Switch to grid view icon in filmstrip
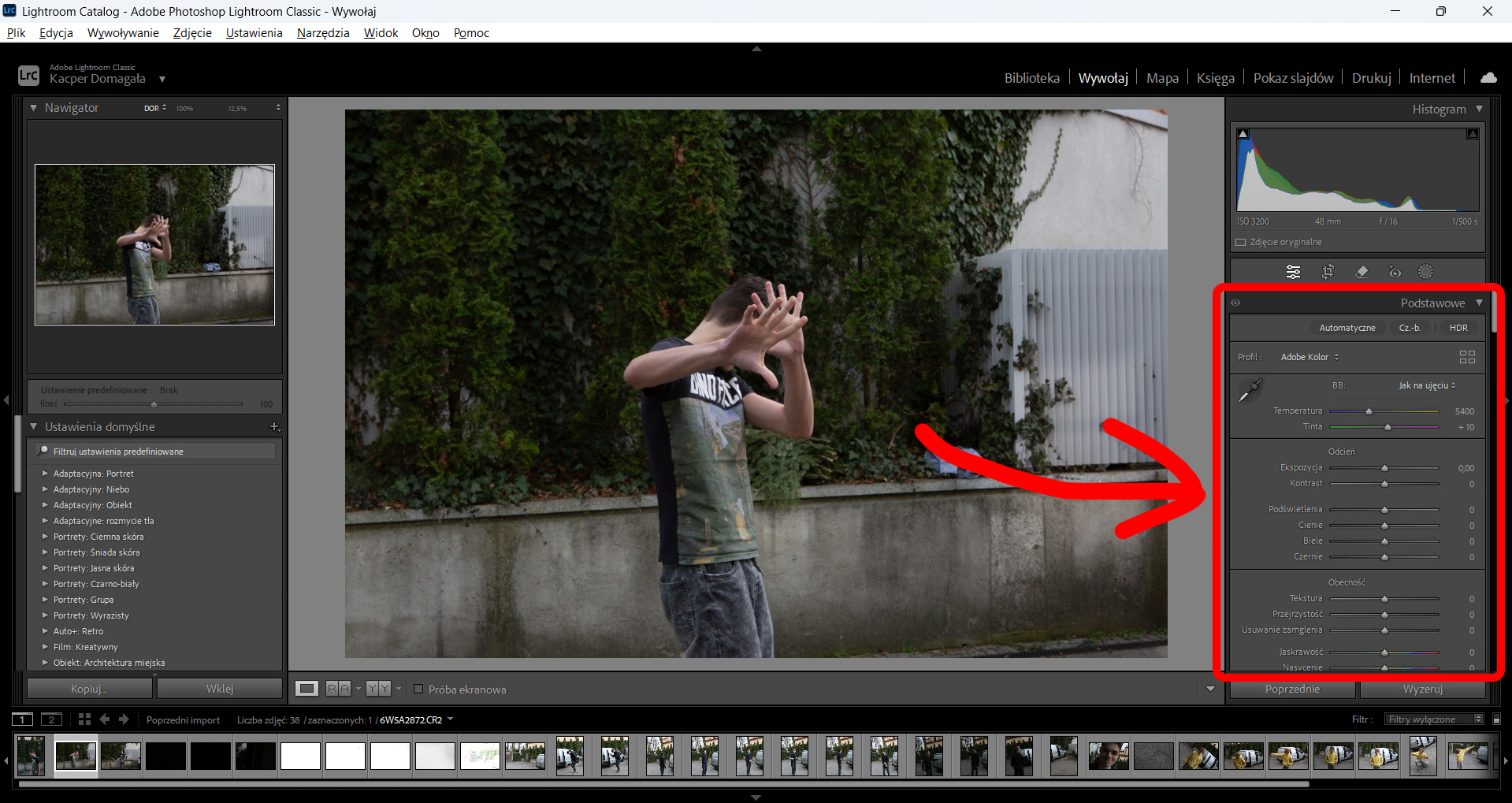Image resolution: width=1512 pixels, height=803 pixels. [84, 719]
